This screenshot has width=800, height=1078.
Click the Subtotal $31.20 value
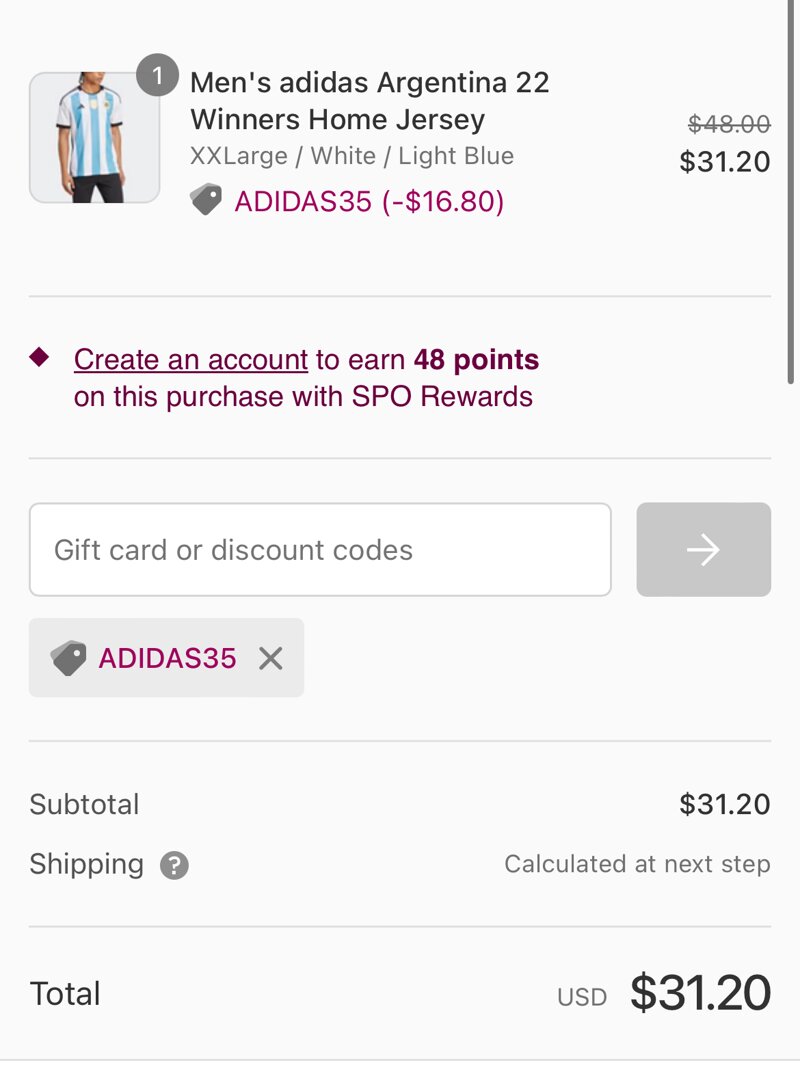coord(724,804)
